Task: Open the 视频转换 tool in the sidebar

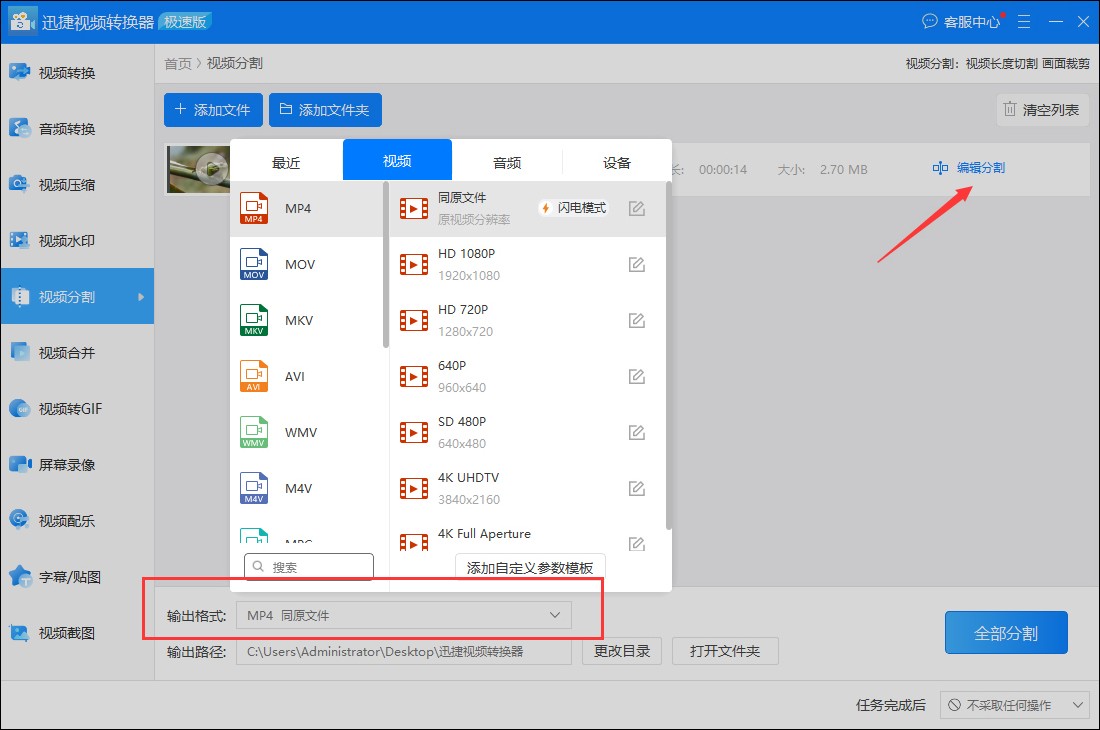Action: click(77, 72)
